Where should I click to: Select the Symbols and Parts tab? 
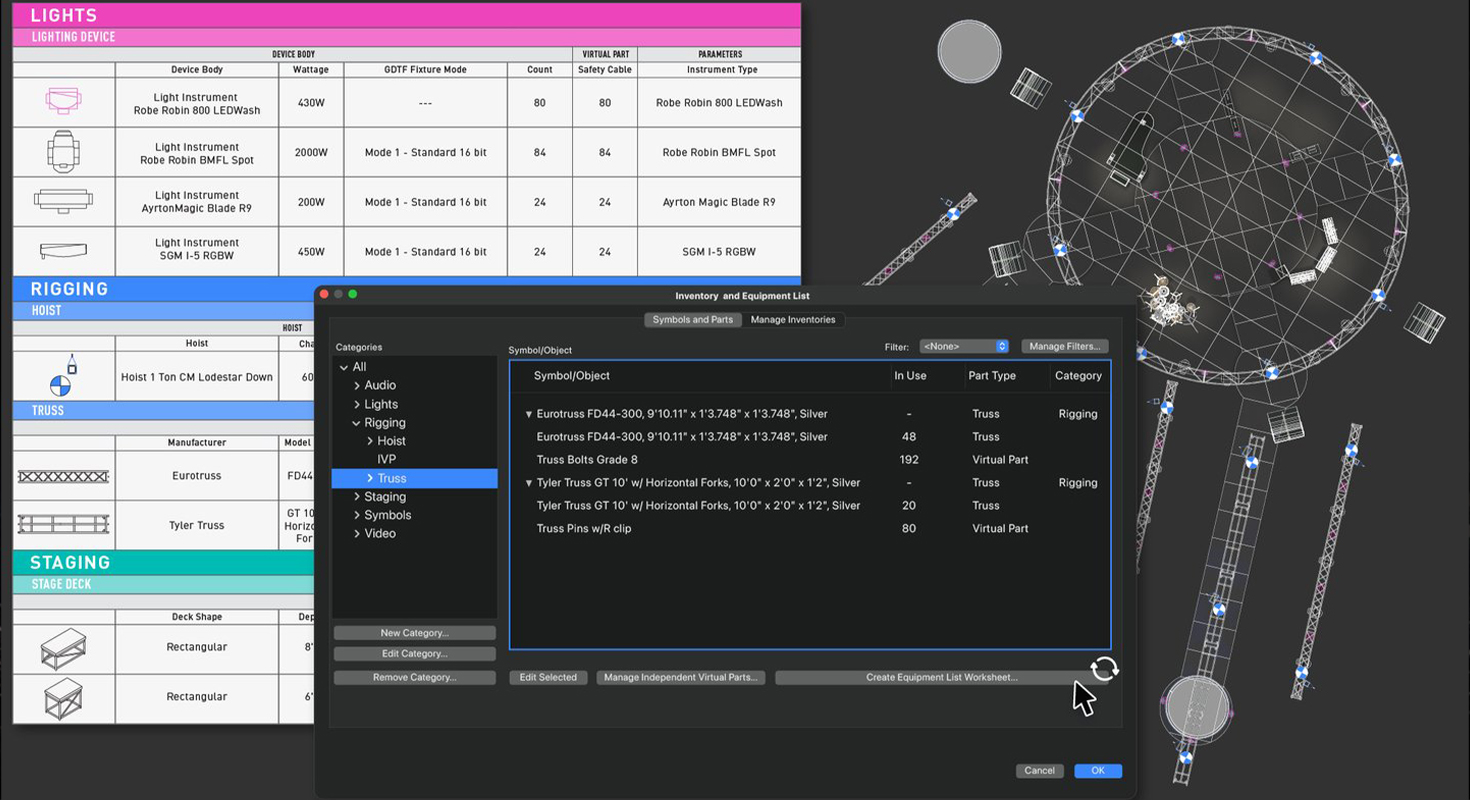tap(693, 320)
